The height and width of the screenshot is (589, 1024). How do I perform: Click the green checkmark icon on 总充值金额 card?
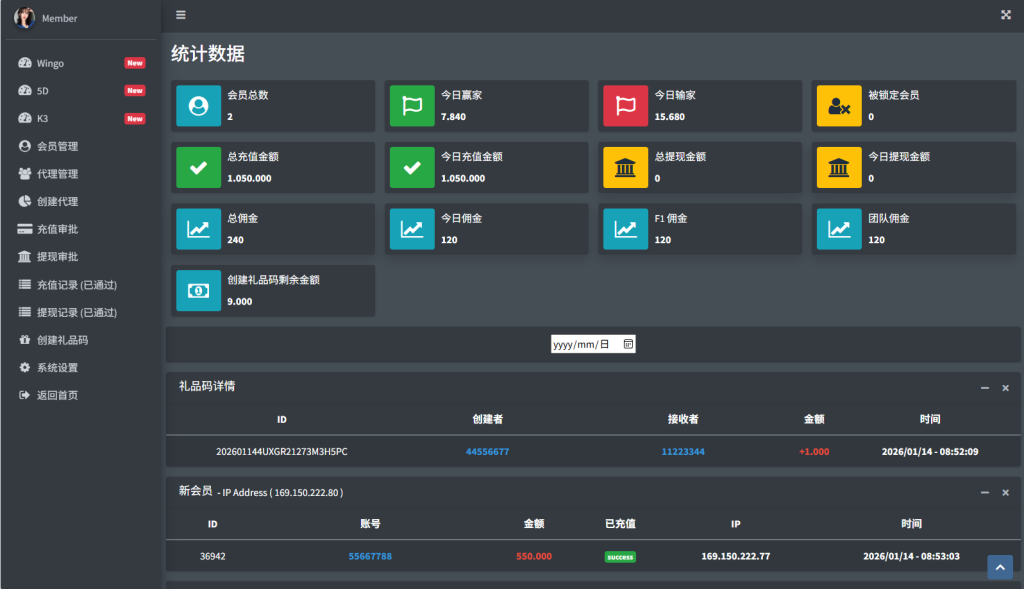click(x=198, y=167)
